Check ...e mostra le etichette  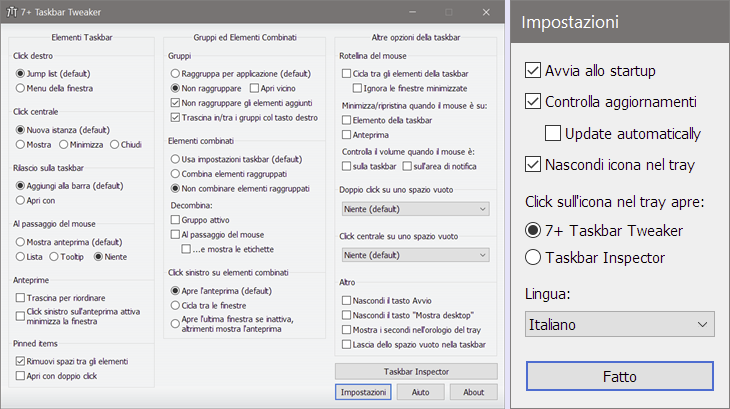(x=186, y=249)
